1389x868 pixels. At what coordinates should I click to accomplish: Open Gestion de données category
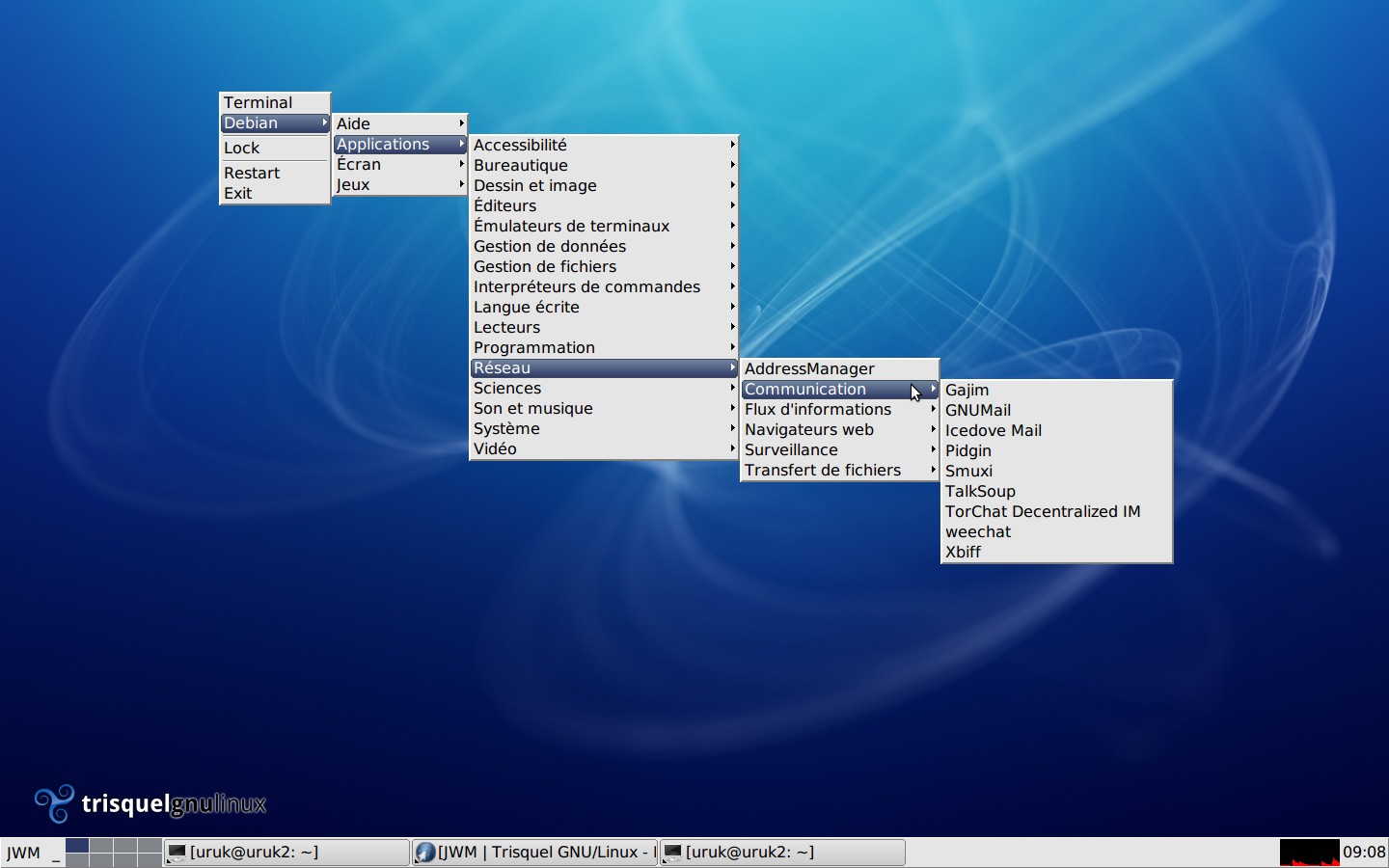pos(604,246)
